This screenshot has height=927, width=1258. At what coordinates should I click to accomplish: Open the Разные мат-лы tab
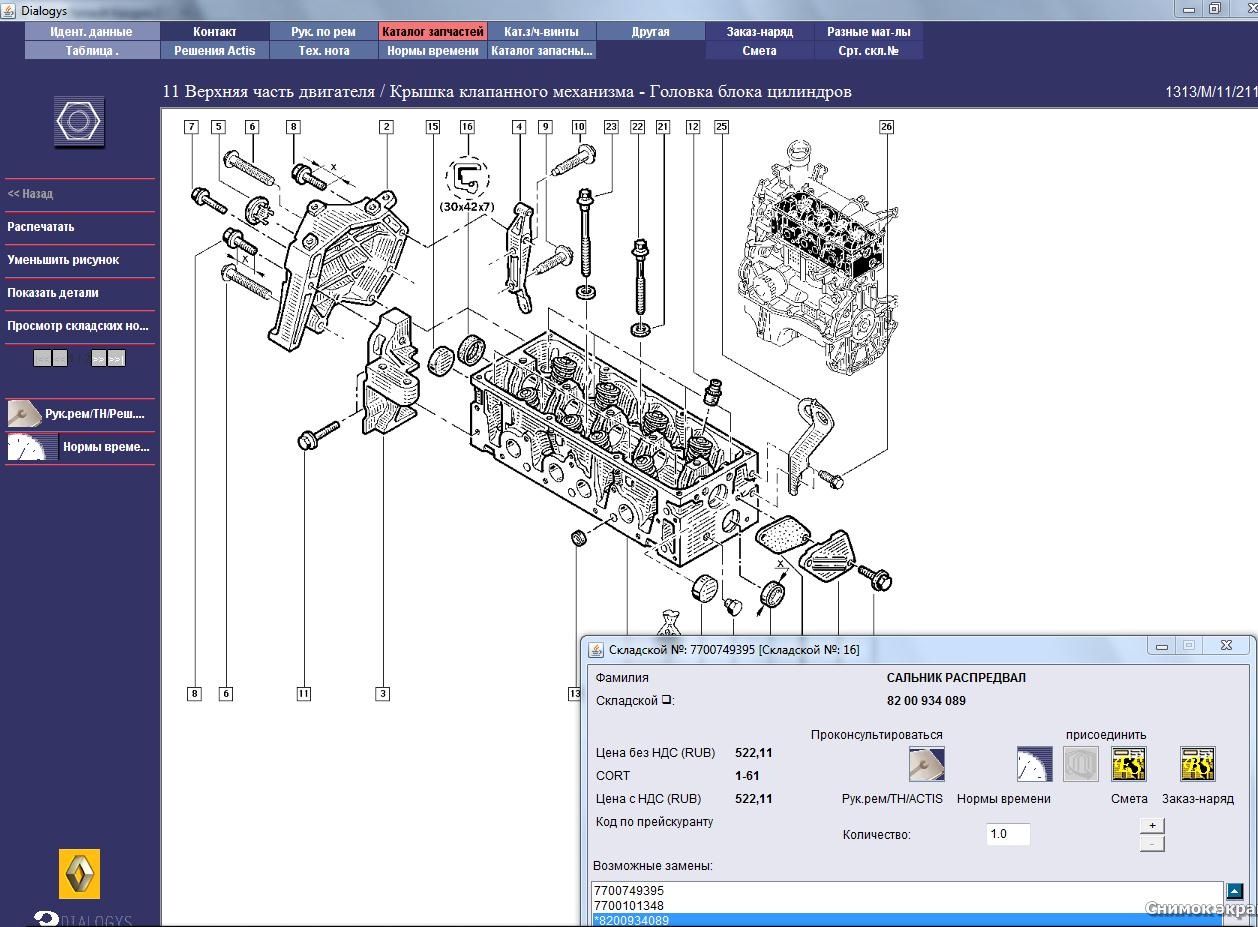[x=869, y=32]
